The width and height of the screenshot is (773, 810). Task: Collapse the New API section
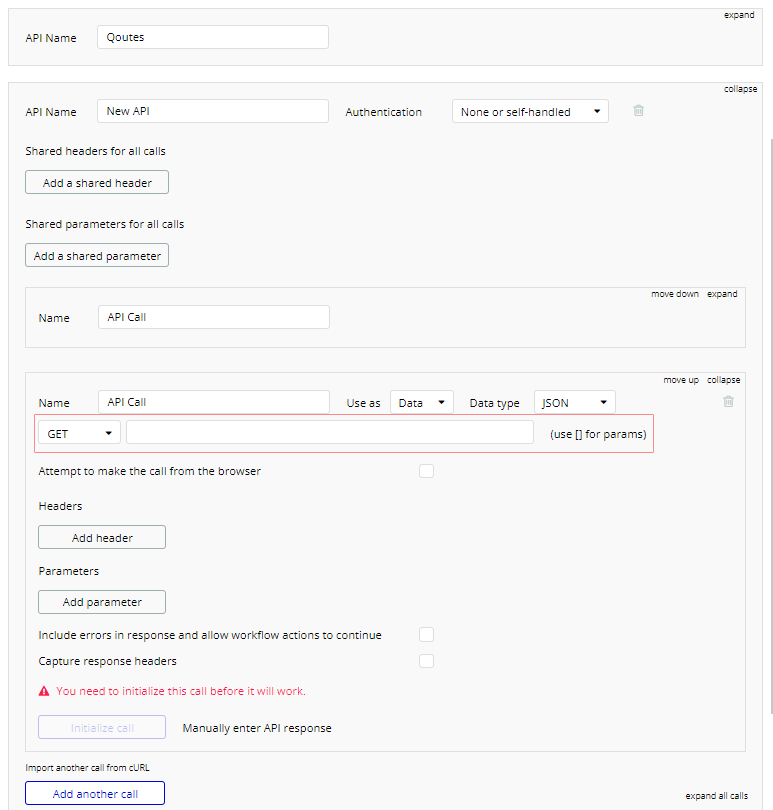pos(740,89)
